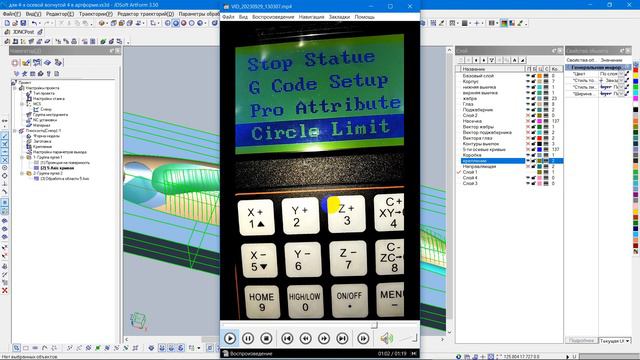Click the first round icon in navigator toolbar
The image size is (640, 360).
[x=15, y=62]
